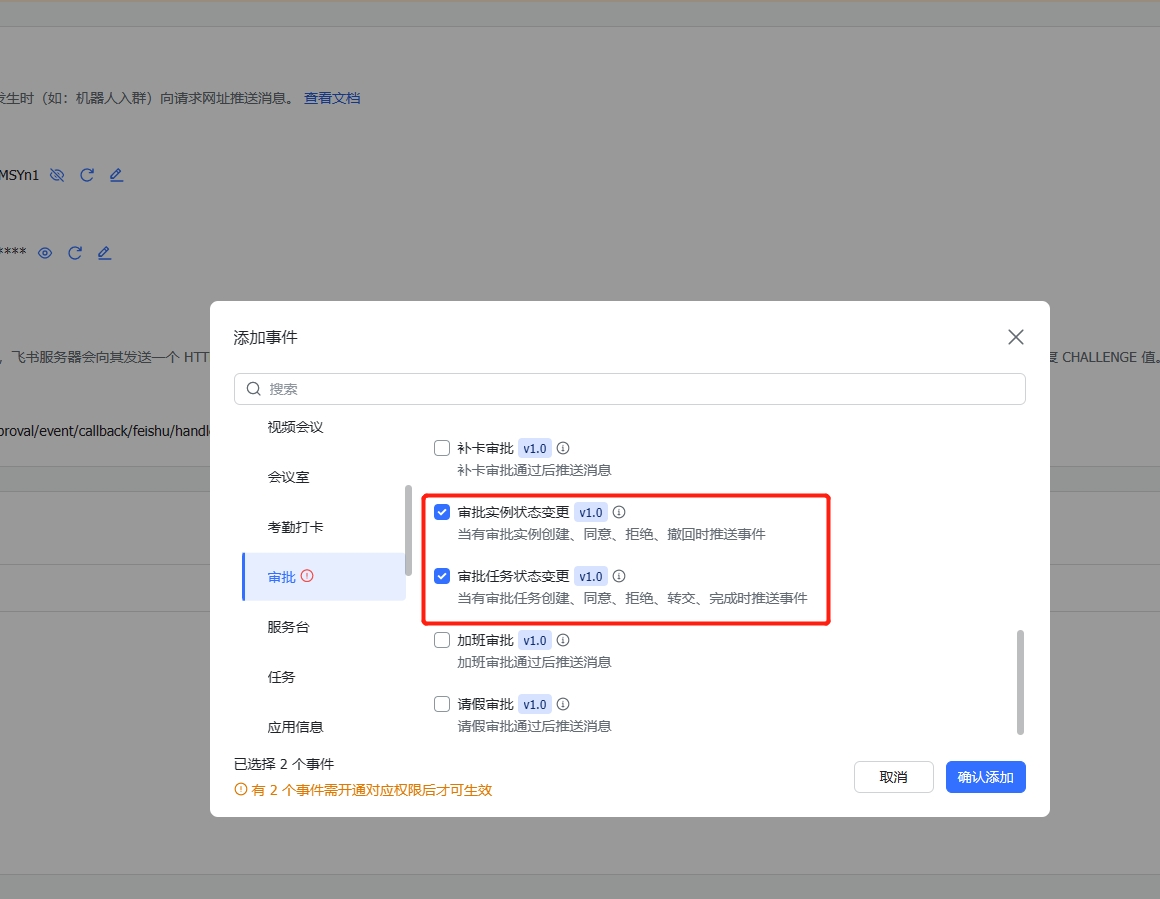Viewport: 1160px width, 899px height.
Task: Open info icon for 请假审批
Action: (563, 704)
